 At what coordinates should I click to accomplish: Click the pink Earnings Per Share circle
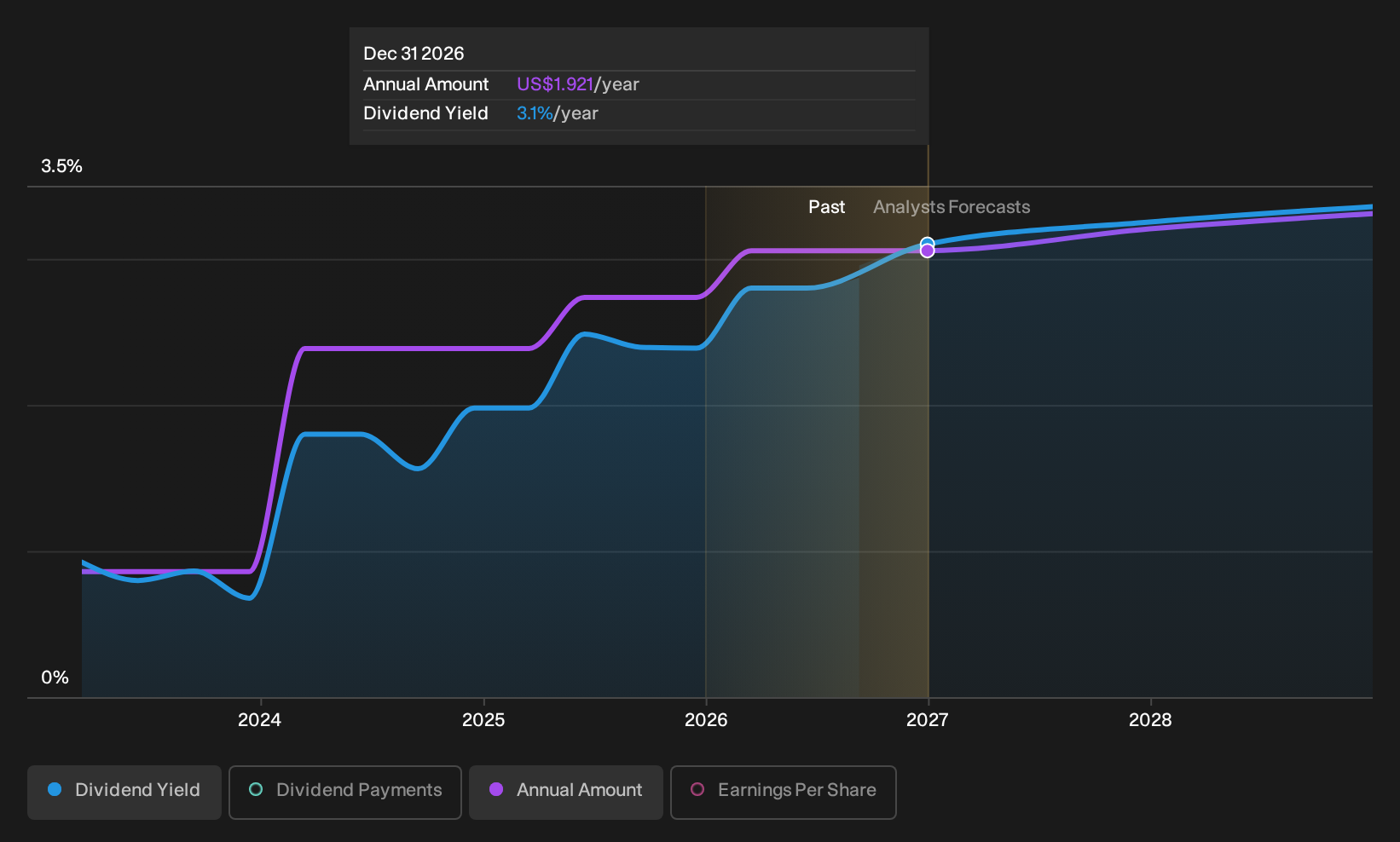[x=697, y=789]
